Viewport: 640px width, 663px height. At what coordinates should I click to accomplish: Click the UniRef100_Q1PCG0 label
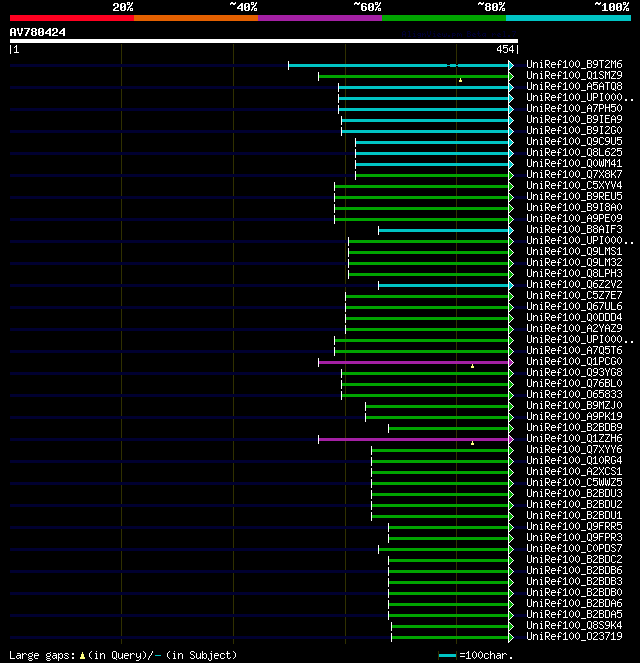coord(574,361)
